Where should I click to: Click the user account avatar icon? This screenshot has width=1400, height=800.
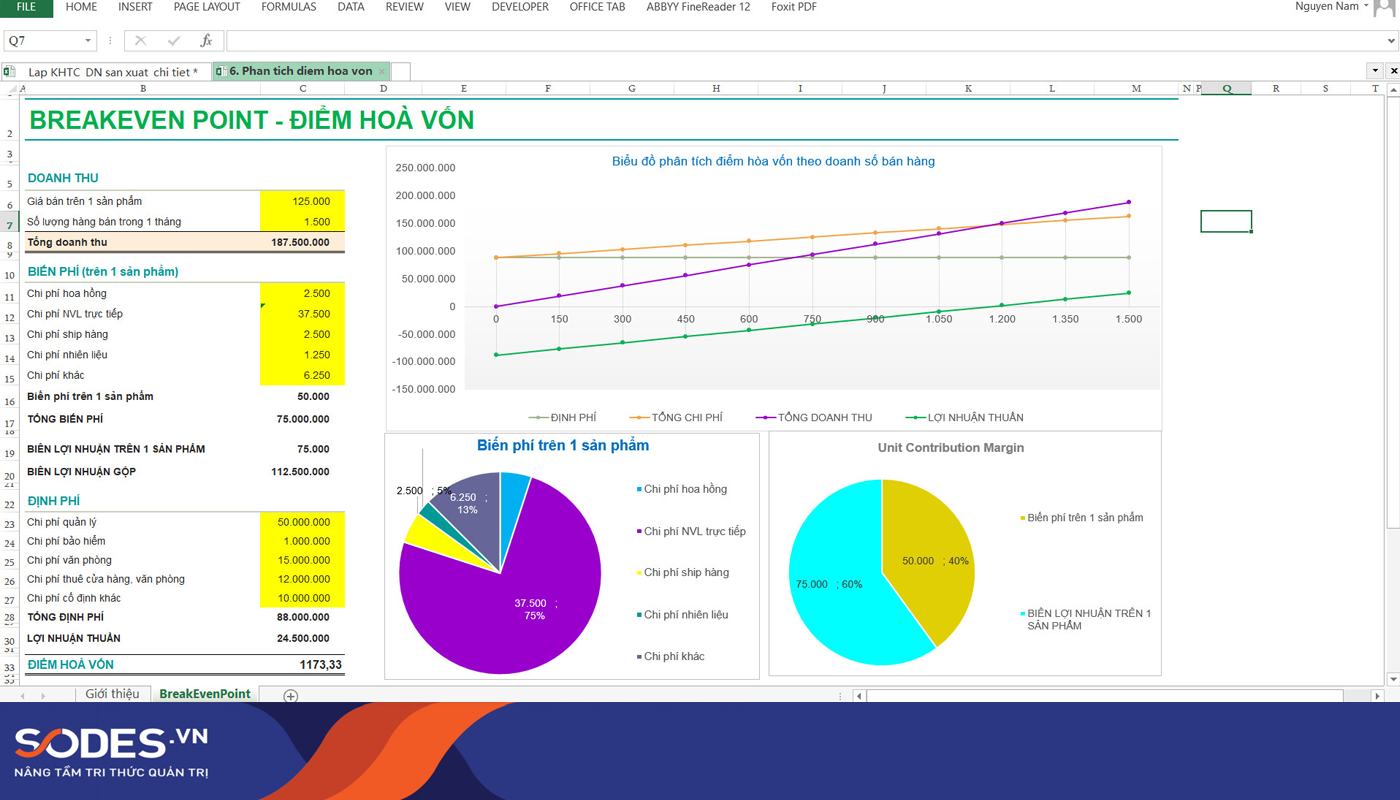tap(1384, 8)
